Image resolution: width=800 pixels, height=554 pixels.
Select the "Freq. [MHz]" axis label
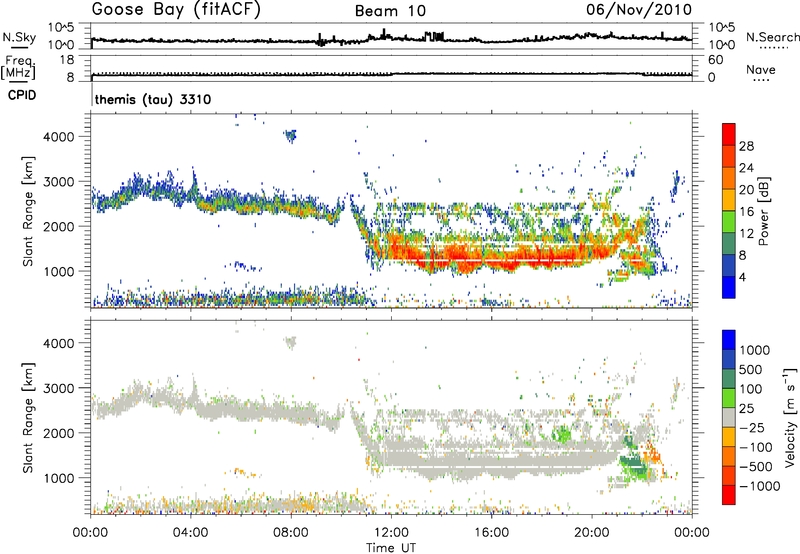[x=19, y=68]
